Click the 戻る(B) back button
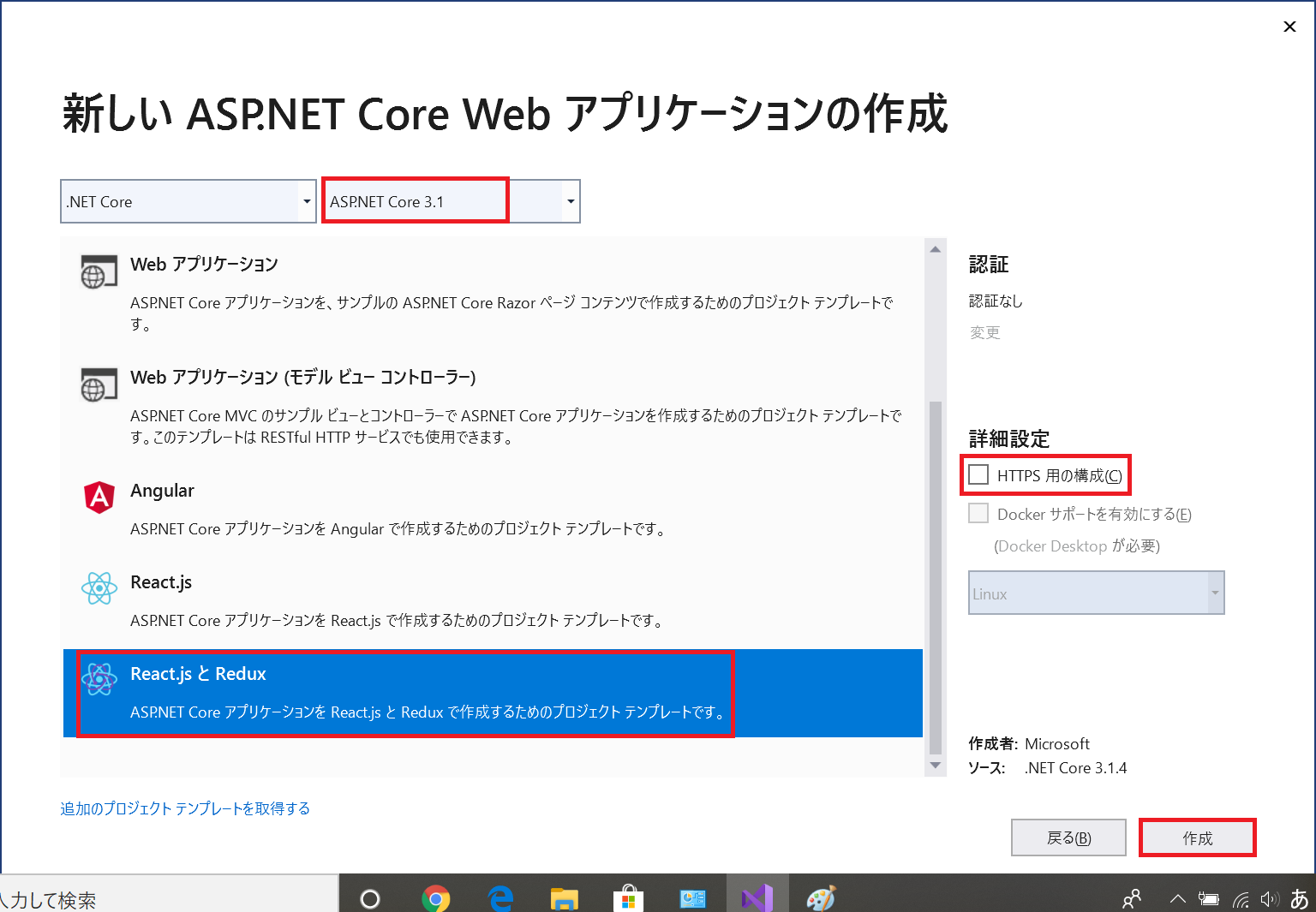 pos(1068,837)
